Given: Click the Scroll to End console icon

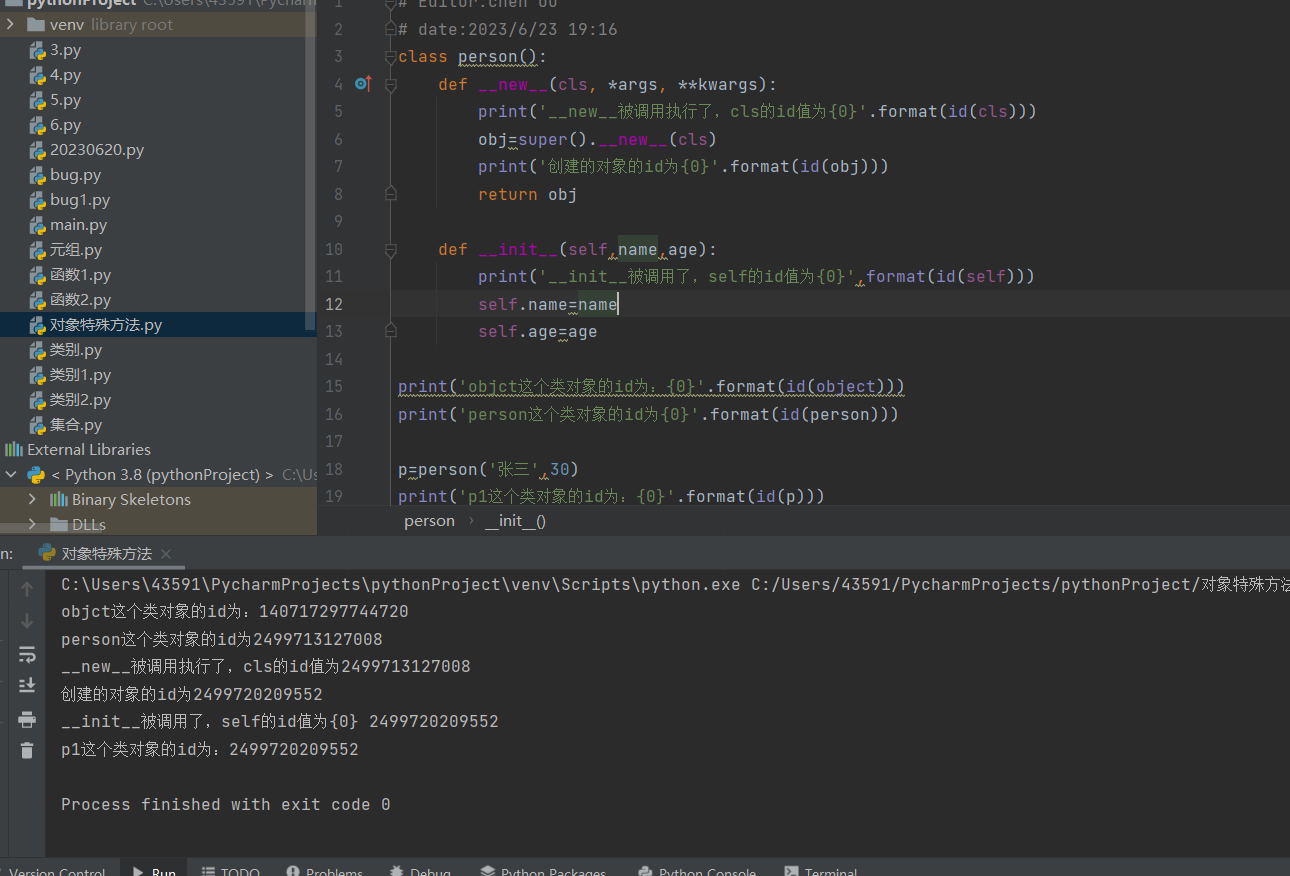Looking at the screenshot, I should coord(27,686).
